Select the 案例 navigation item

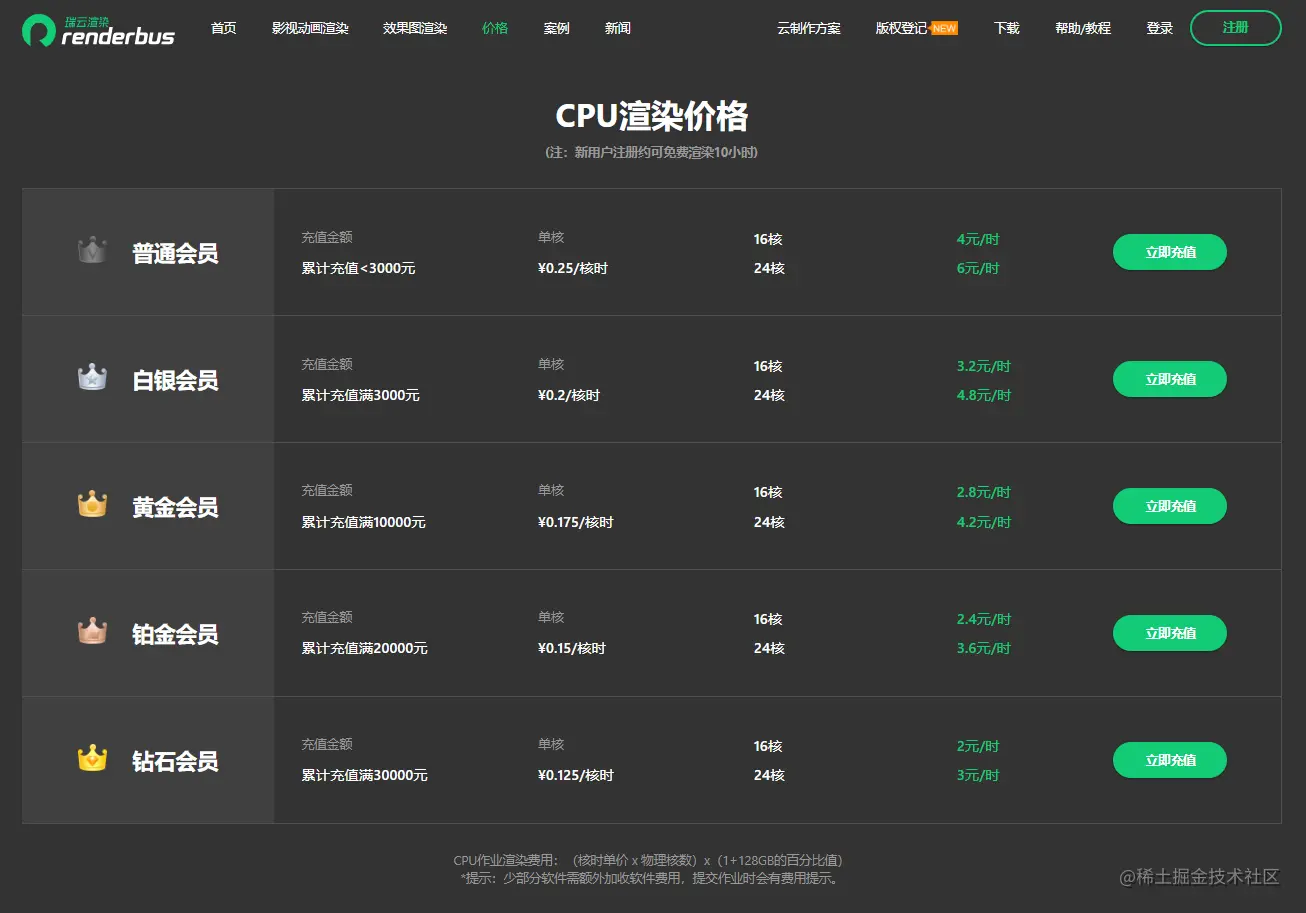(x=556, y=28)
